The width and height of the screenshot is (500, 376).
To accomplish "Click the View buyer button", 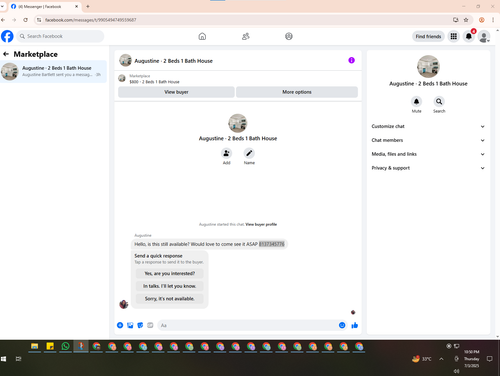I will pos(176,92).
